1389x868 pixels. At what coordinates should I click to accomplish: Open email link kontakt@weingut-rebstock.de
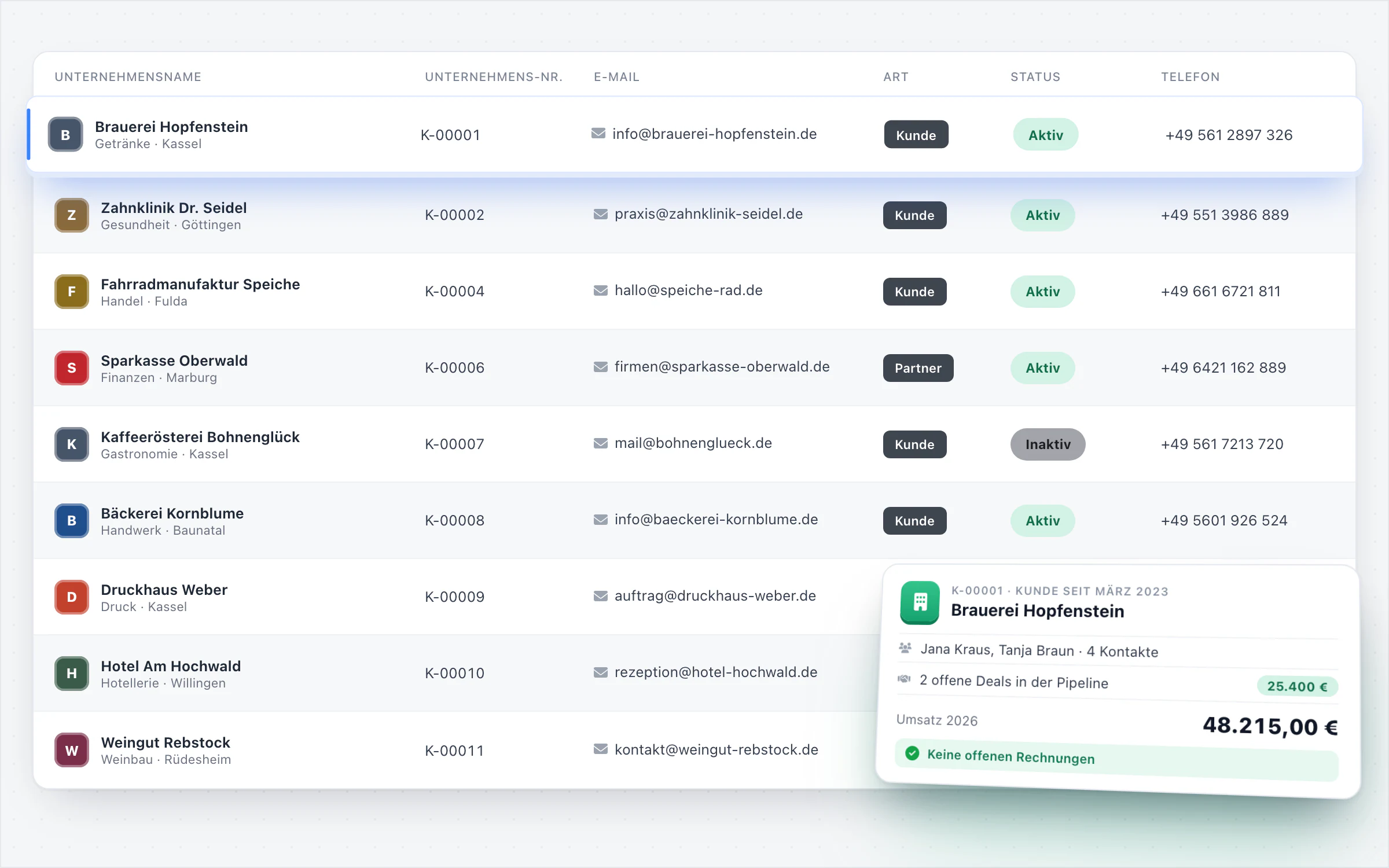point(716,750)
